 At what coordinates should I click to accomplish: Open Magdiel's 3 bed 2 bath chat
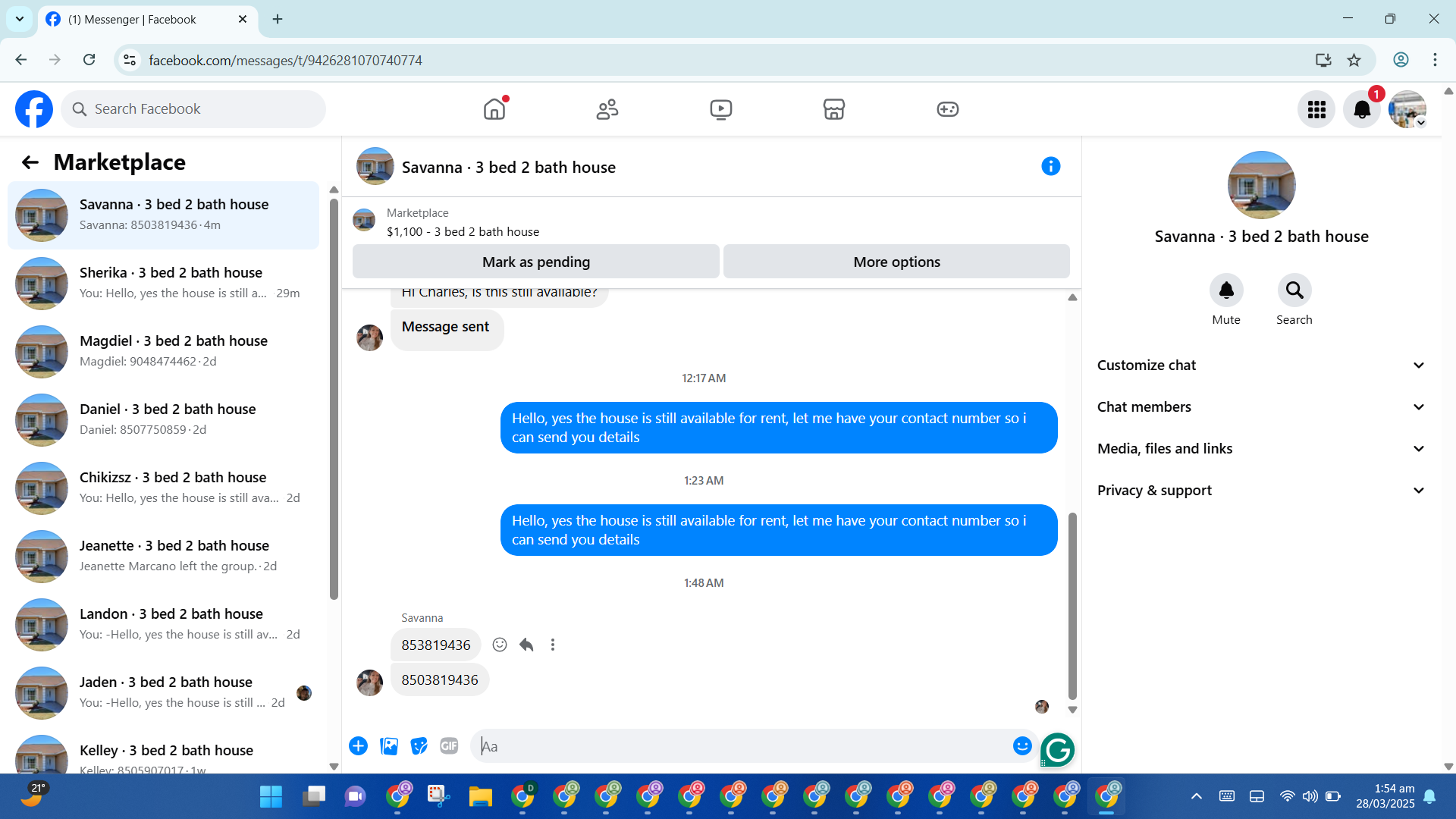163,352
